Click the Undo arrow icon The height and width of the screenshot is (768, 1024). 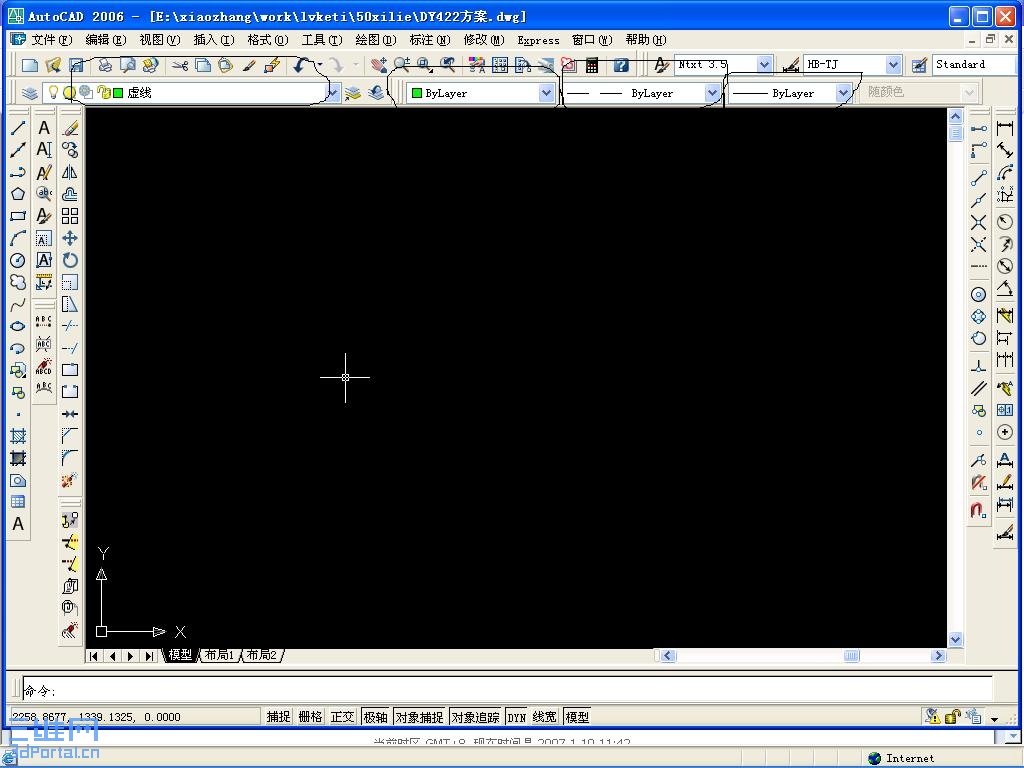pos(300,65)
